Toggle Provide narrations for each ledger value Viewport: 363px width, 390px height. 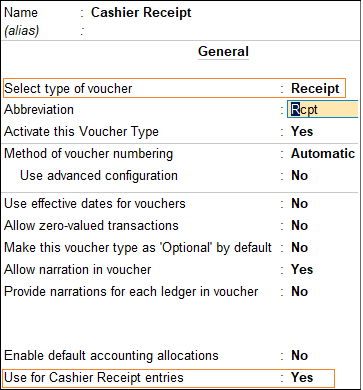(299, 292)
